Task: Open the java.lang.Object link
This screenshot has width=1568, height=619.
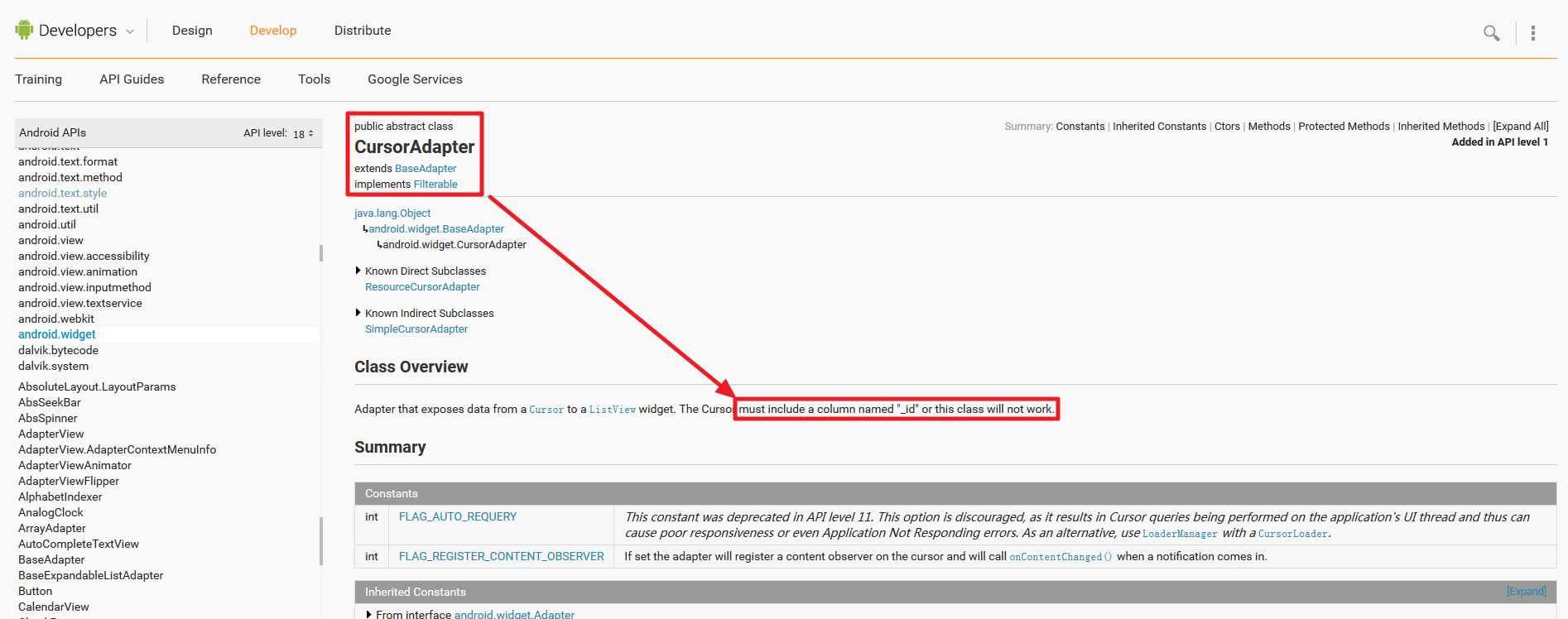Action: (x=392, y=213)
